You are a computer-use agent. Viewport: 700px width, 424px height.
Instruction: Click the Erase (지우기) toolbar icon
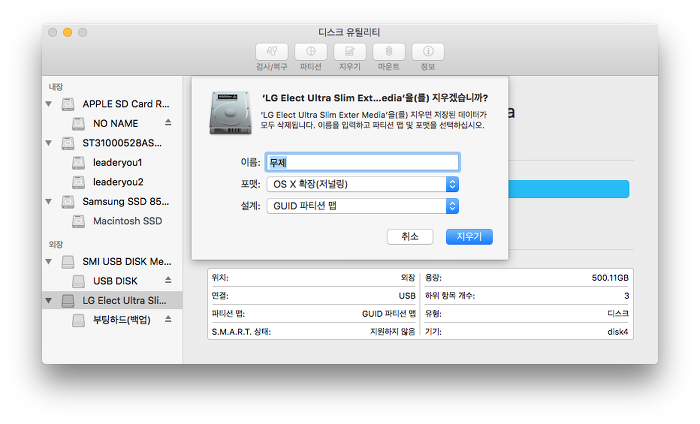350,52
